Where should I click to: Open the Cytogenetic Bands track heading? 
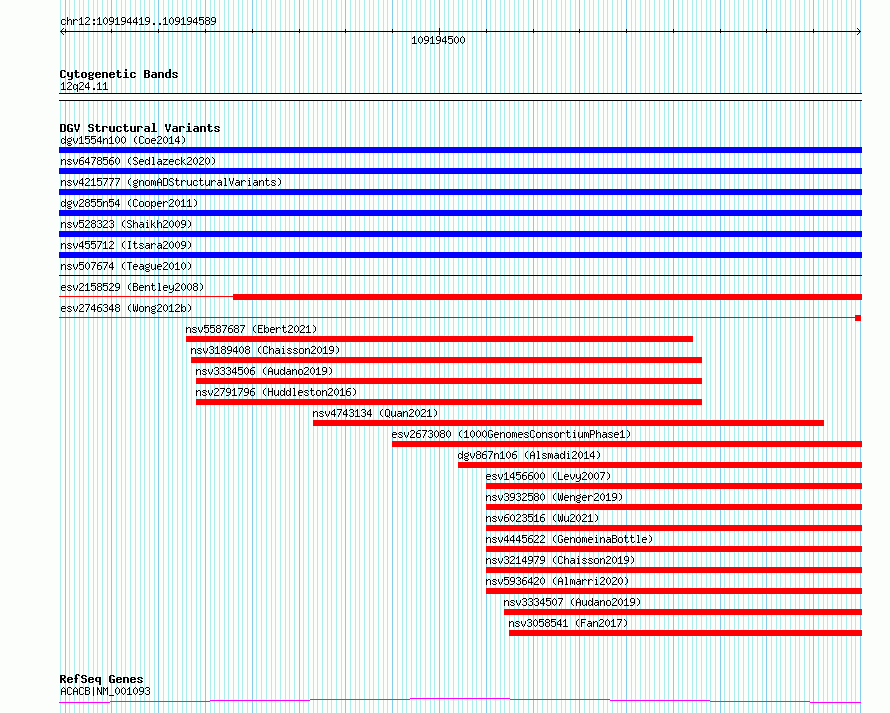point(119,74)
